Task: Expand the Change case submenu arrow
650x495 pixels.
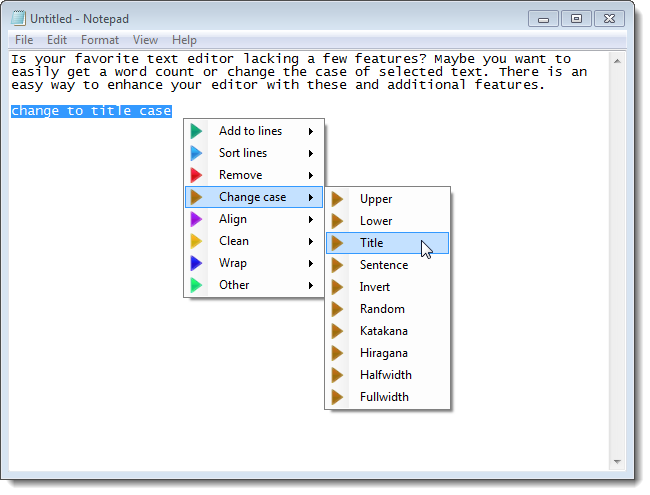Action: [311, 197]
